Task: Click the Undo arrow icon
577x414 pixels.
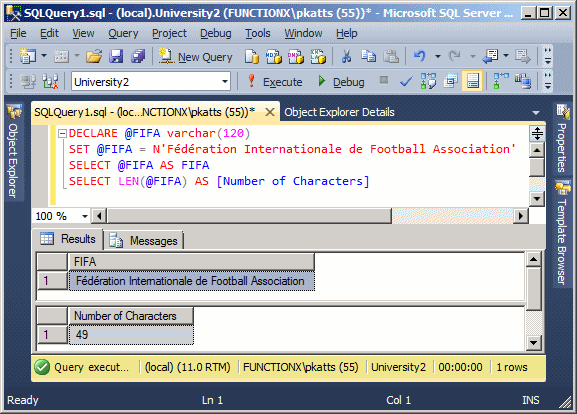Action: [x=420, y=56]
